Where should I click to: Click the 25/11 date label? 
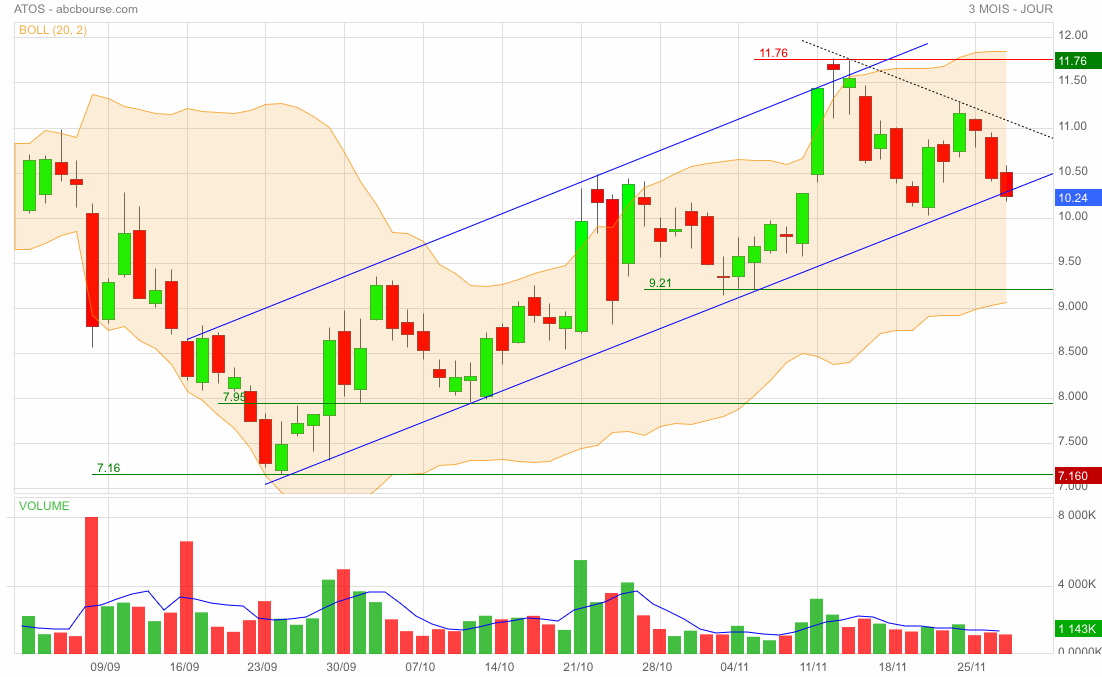pos(971,667)
